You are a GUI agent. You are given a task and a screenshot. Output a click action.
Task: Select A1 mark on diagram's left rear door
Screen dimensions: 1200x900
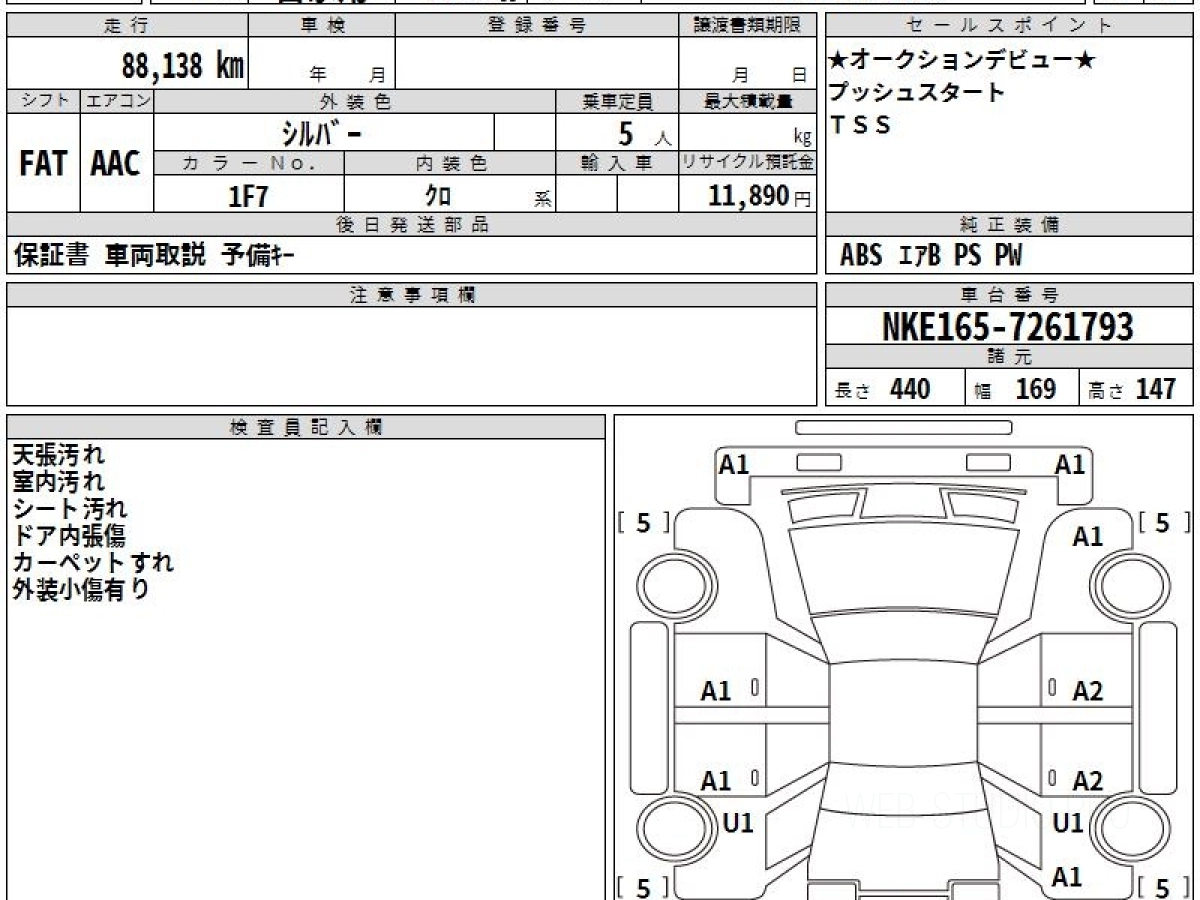click(716, 781)
